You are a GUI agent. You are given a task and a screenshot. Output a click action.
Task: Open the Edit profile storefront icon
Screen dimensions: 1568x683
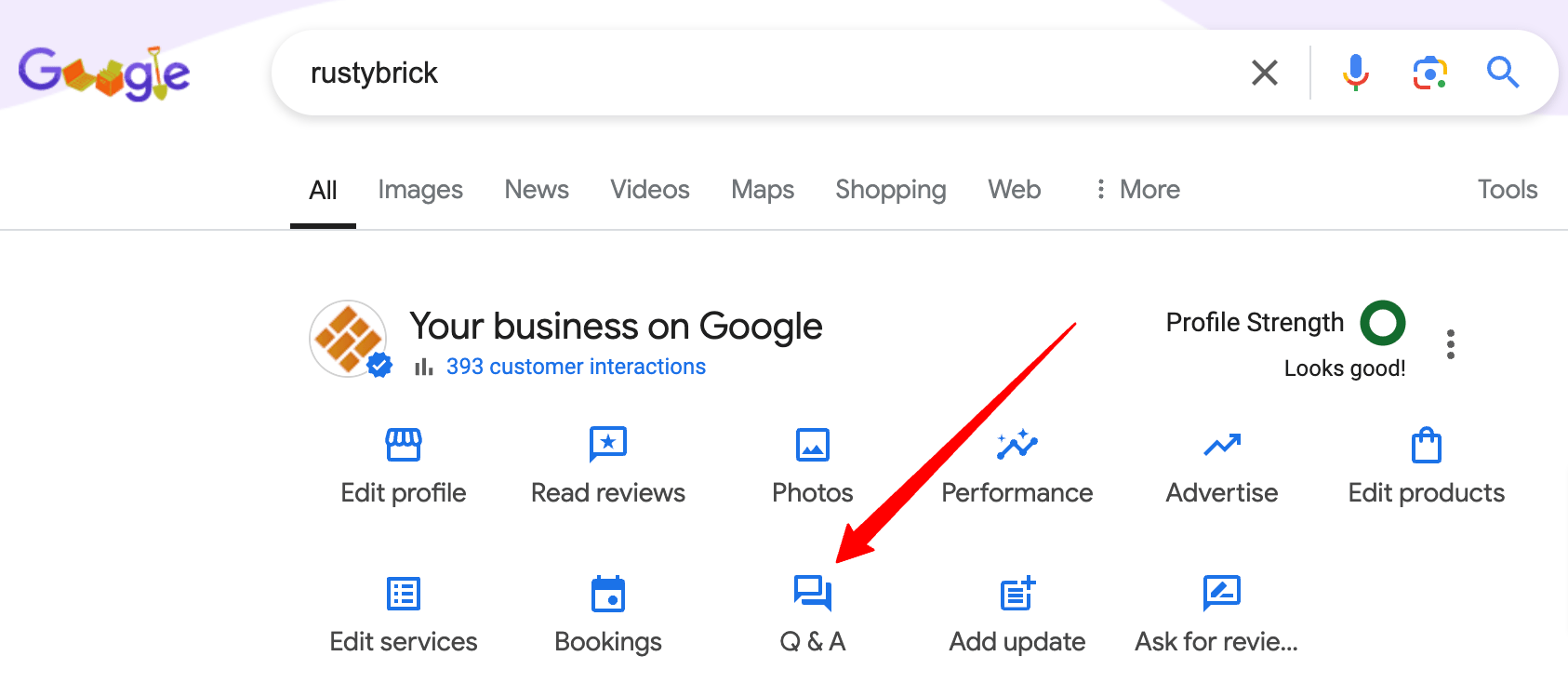(x=404, y=445)
